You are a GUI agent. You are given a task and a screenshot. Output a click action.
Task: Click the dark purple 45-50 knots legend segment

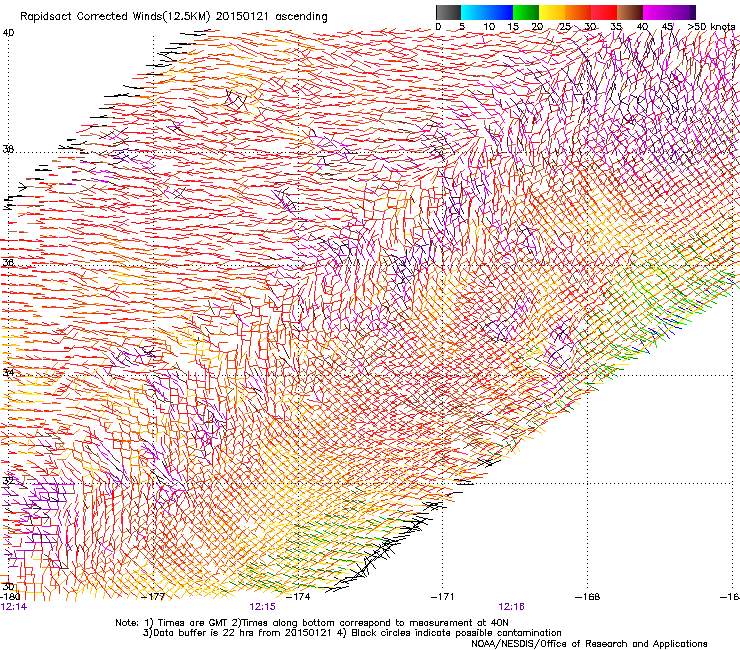point(682,12)
